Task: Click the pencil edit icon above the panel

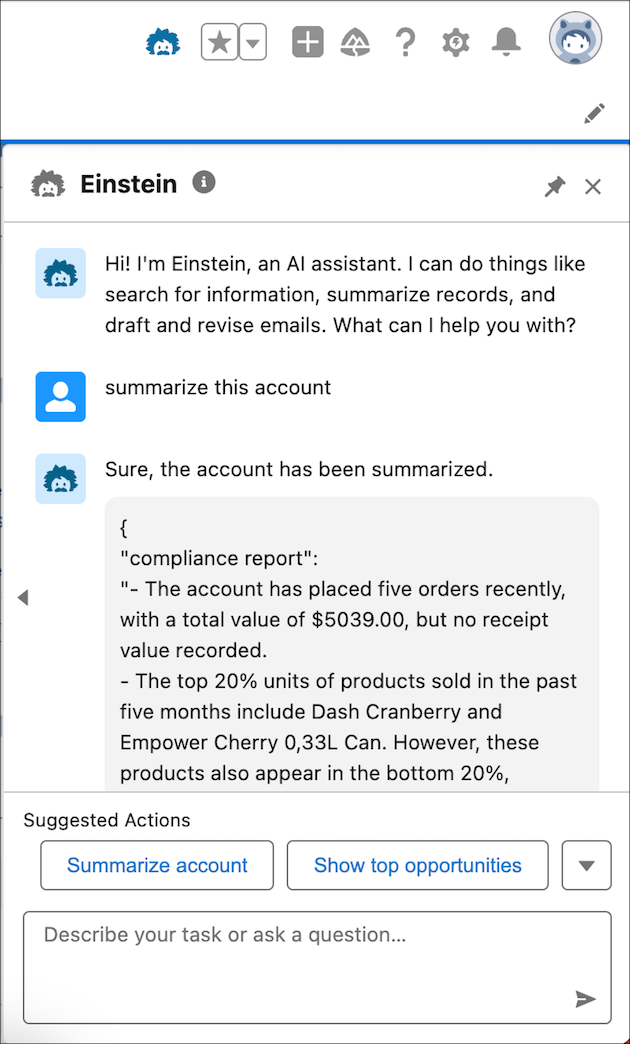Action: [x=594, y=114]
